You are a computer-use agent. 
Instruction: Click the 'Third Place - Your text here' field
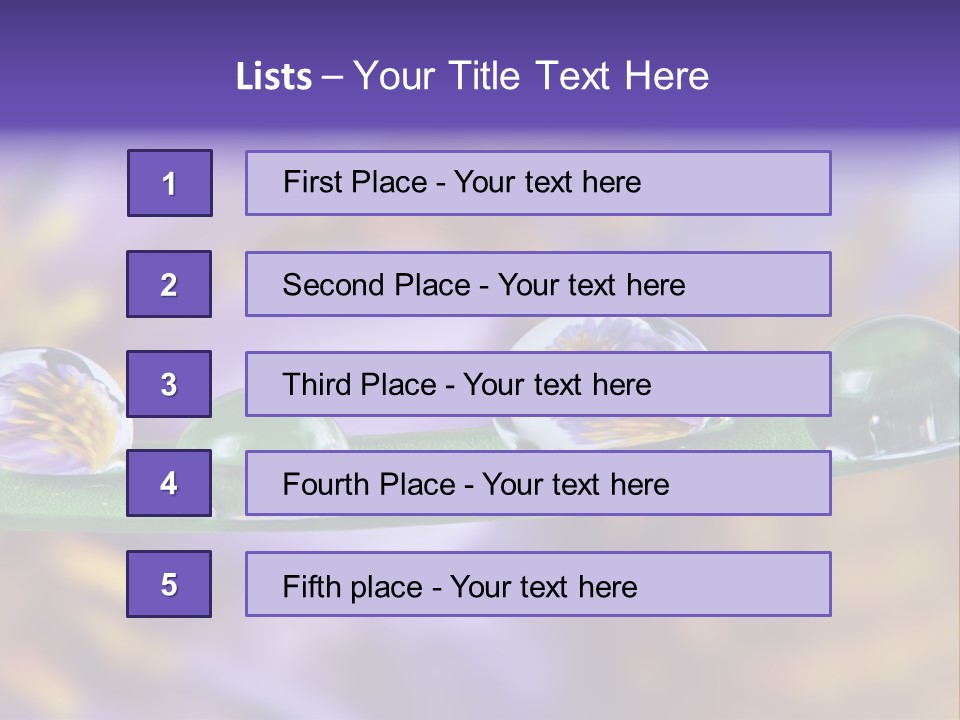pyautogui.click(x=538, y=384)
